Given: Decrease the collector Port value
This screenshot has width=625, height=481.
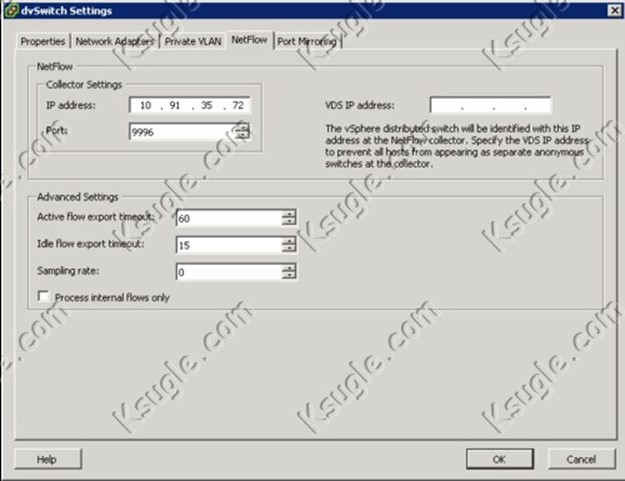Looking at the screenshot, I should point(243,135).
